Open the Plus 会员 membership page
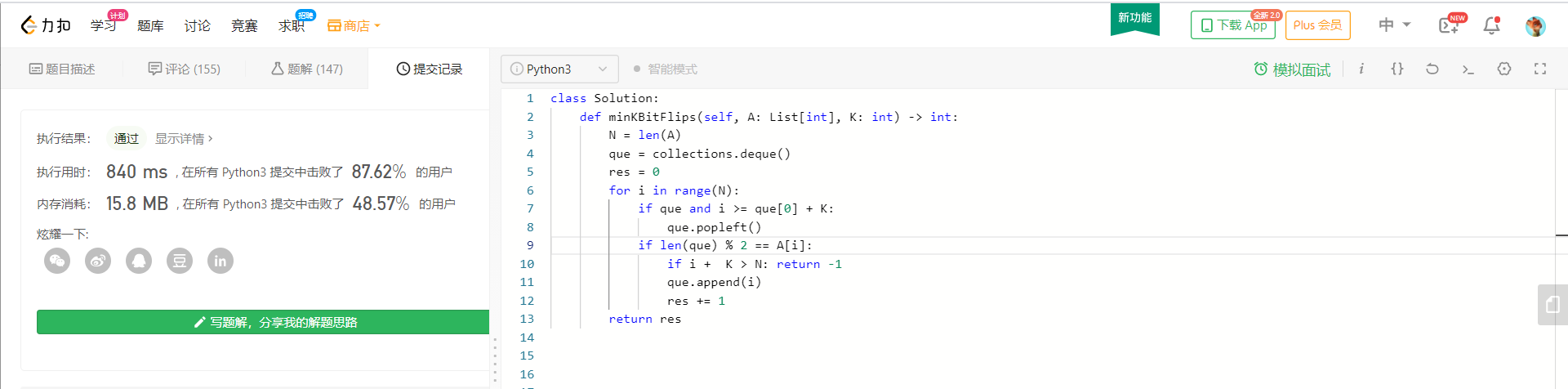 (x=1318, y=25)
